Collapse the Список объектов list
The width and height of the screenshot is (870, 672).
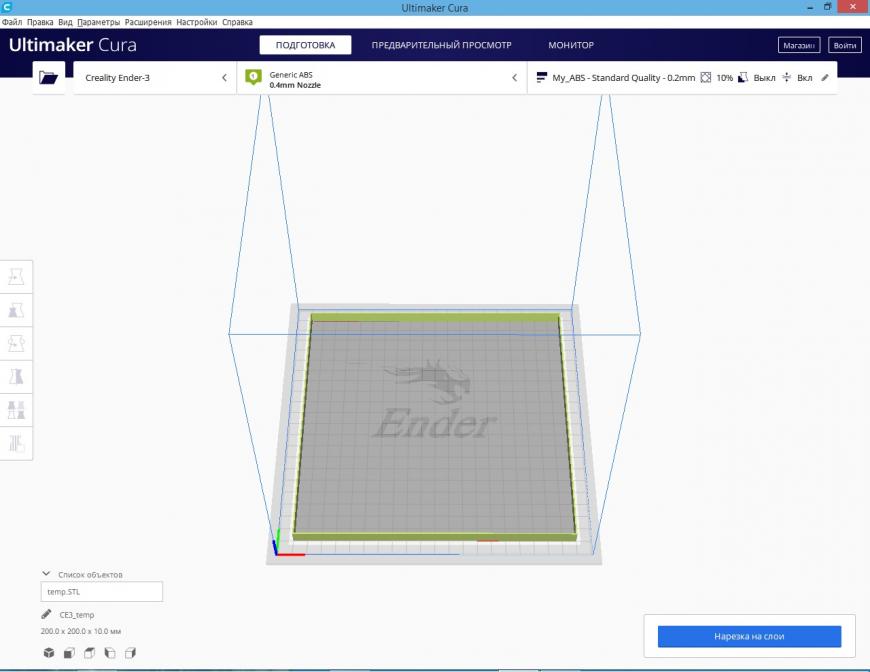(46, 574)
